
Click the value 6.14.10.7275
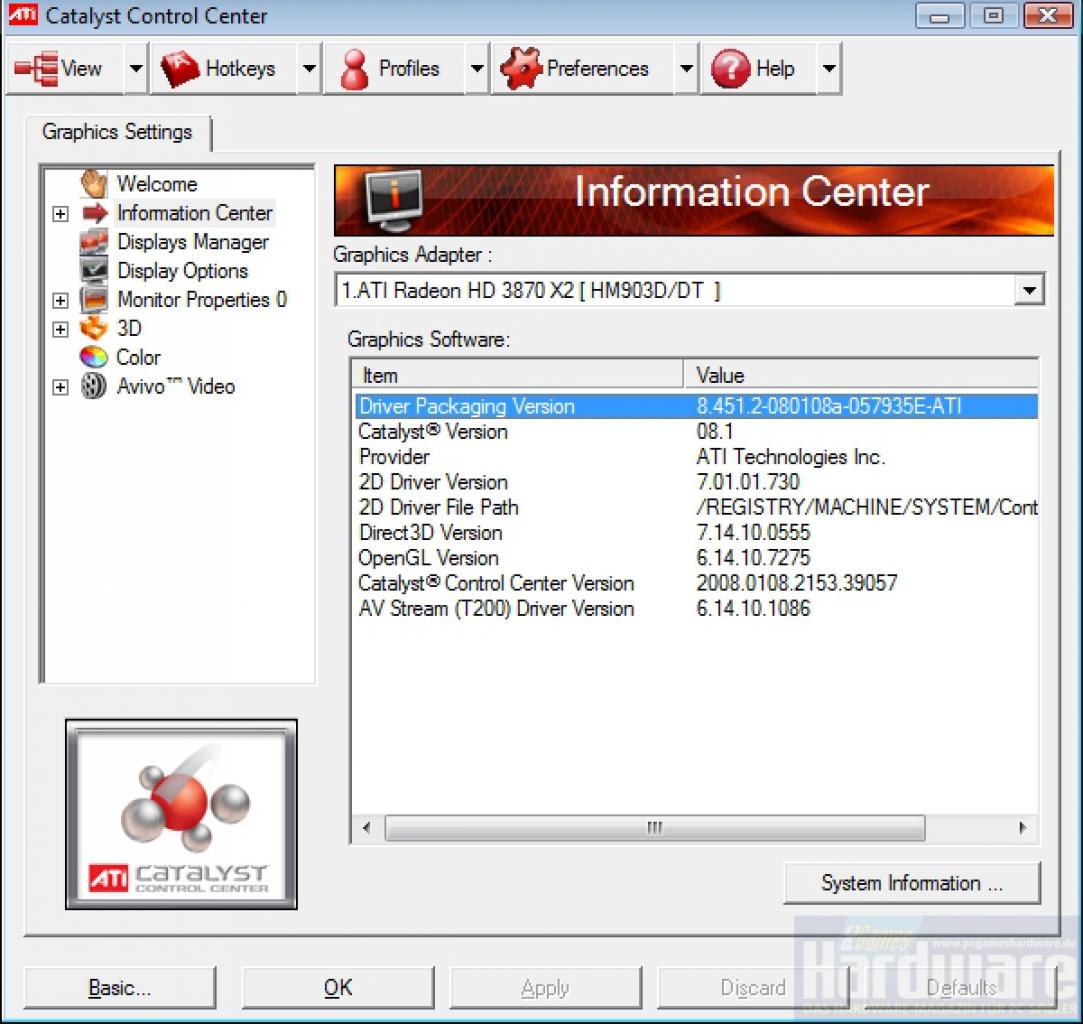click(x=753, y=558)
